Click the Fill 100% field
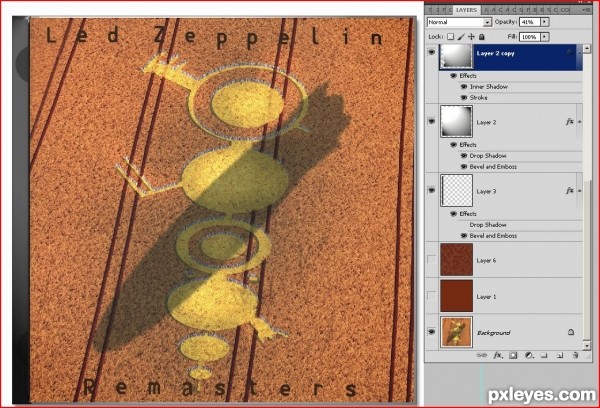 [530, 37]
